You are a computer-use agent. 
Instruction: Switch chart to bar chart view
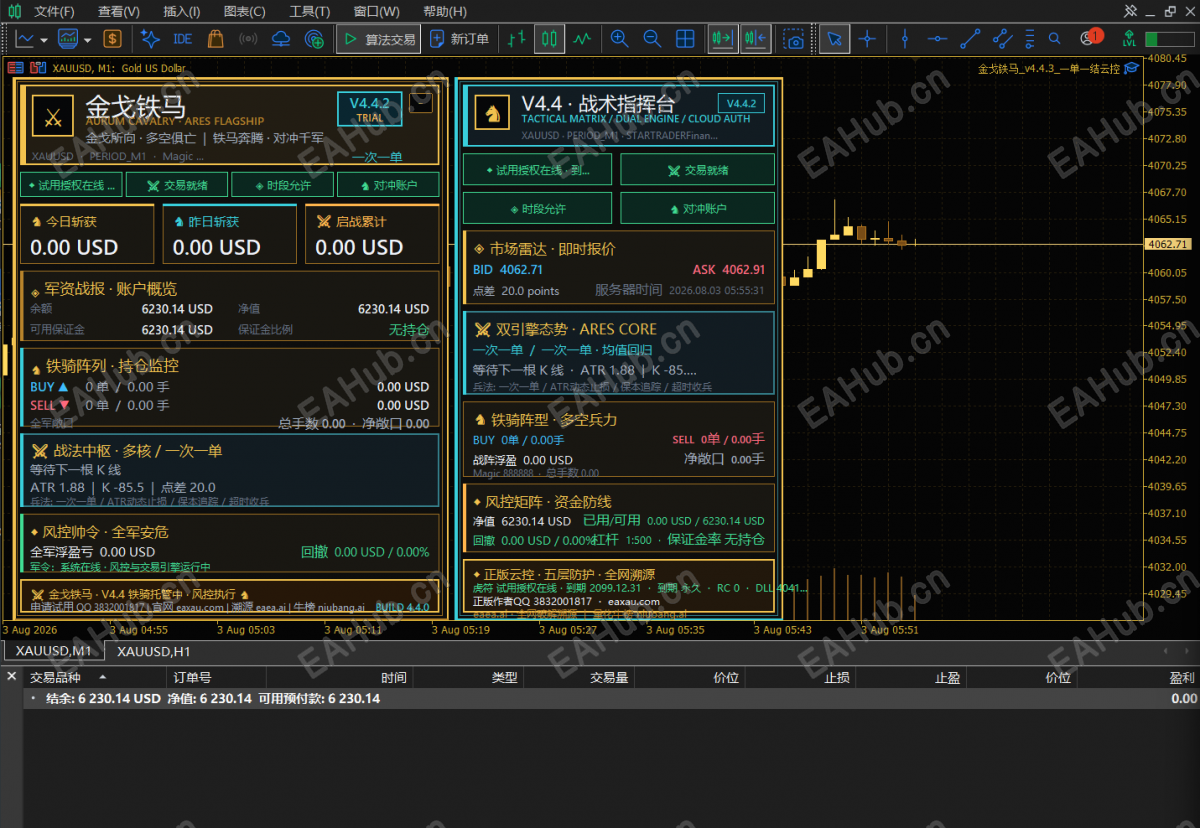516,39
